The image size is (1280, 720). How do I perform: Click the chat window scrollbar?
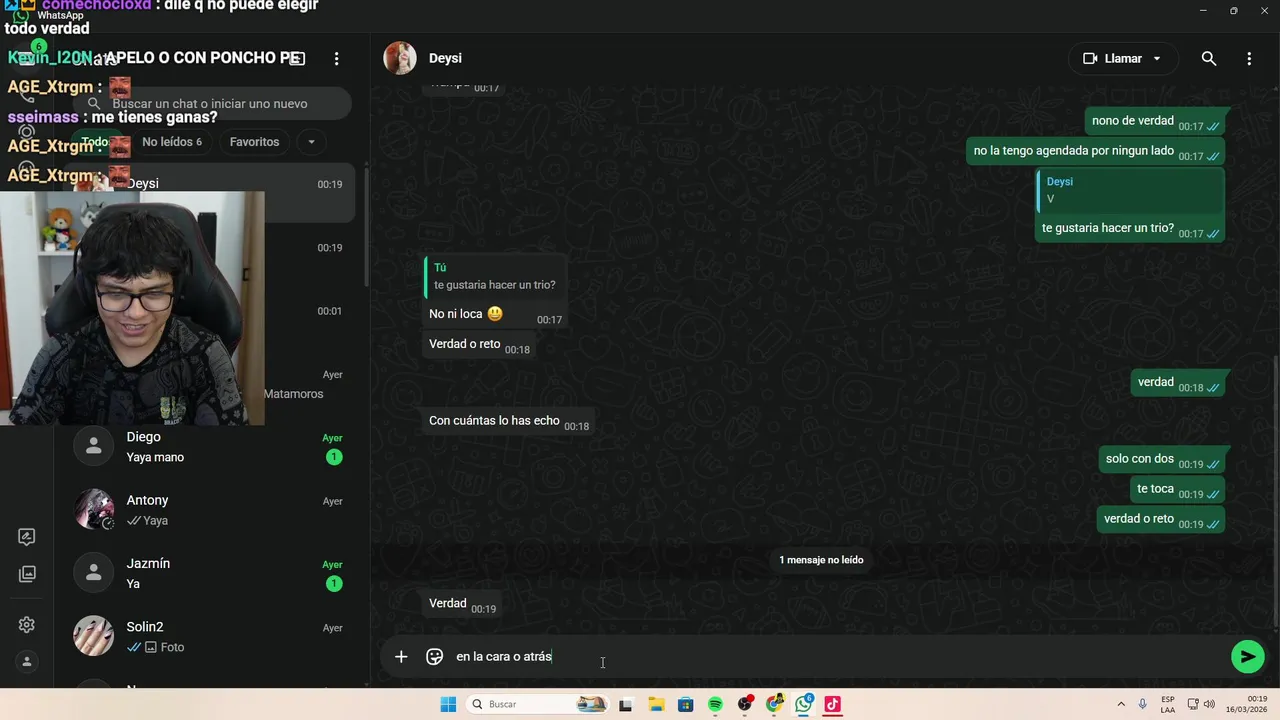(1275, 490)
